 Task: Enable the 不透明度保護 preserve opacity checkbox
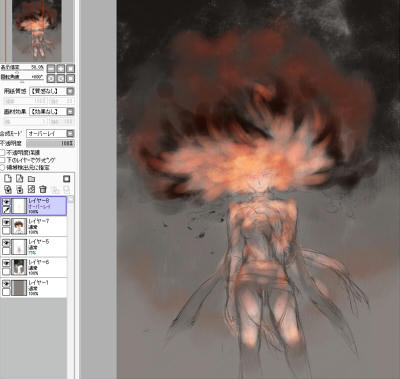[3, 153]
